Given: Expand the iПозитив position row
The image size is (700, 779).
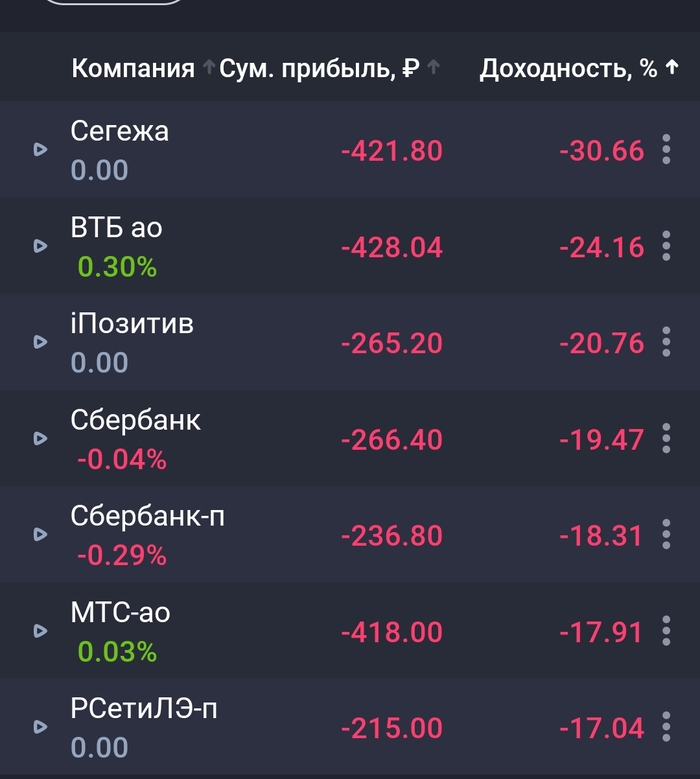Looking at the screenshot, I should [41, 342].
